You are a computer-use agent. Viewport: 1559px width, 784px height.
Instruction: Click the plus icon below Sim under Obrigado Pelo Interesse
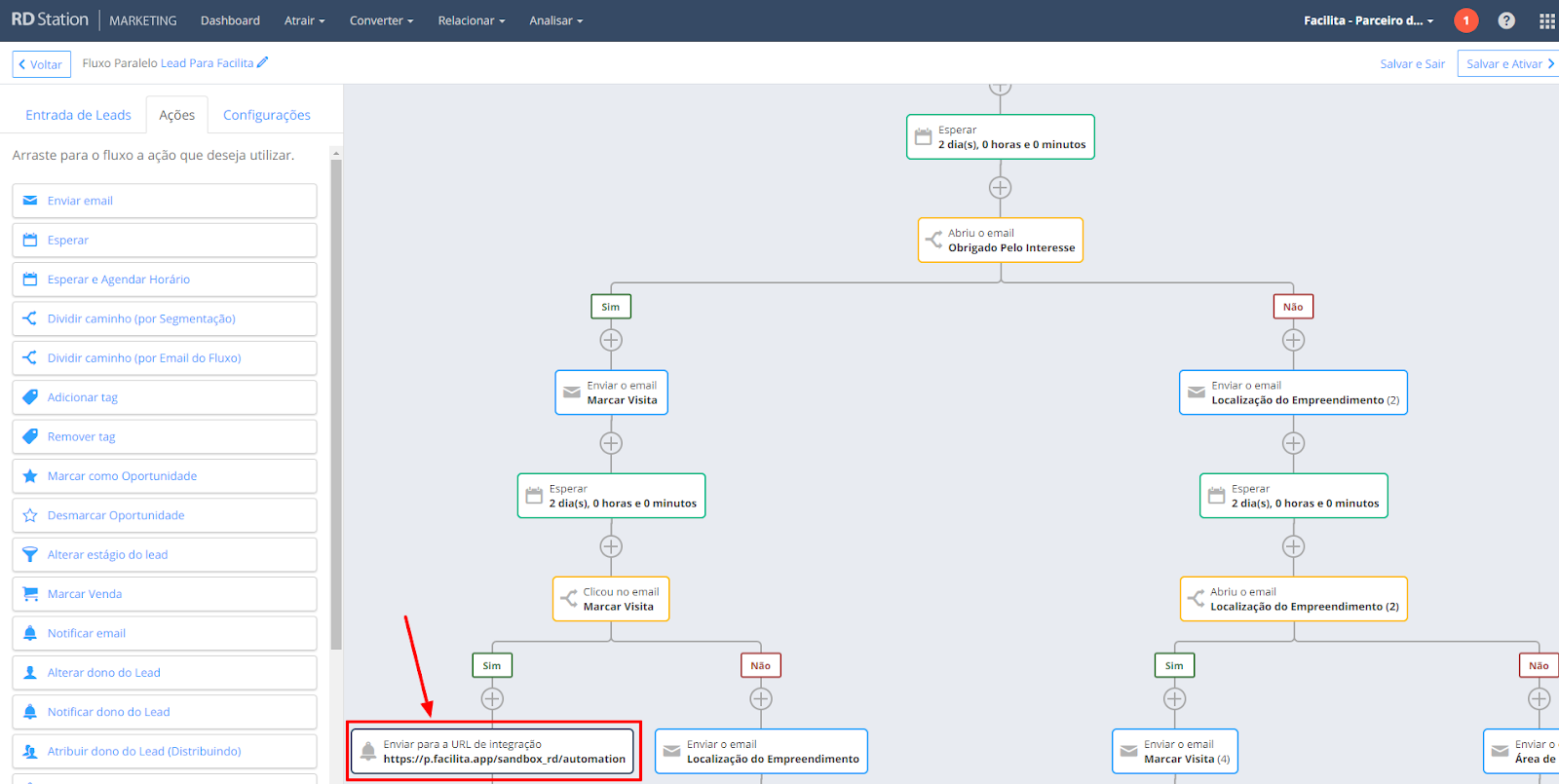611,340
